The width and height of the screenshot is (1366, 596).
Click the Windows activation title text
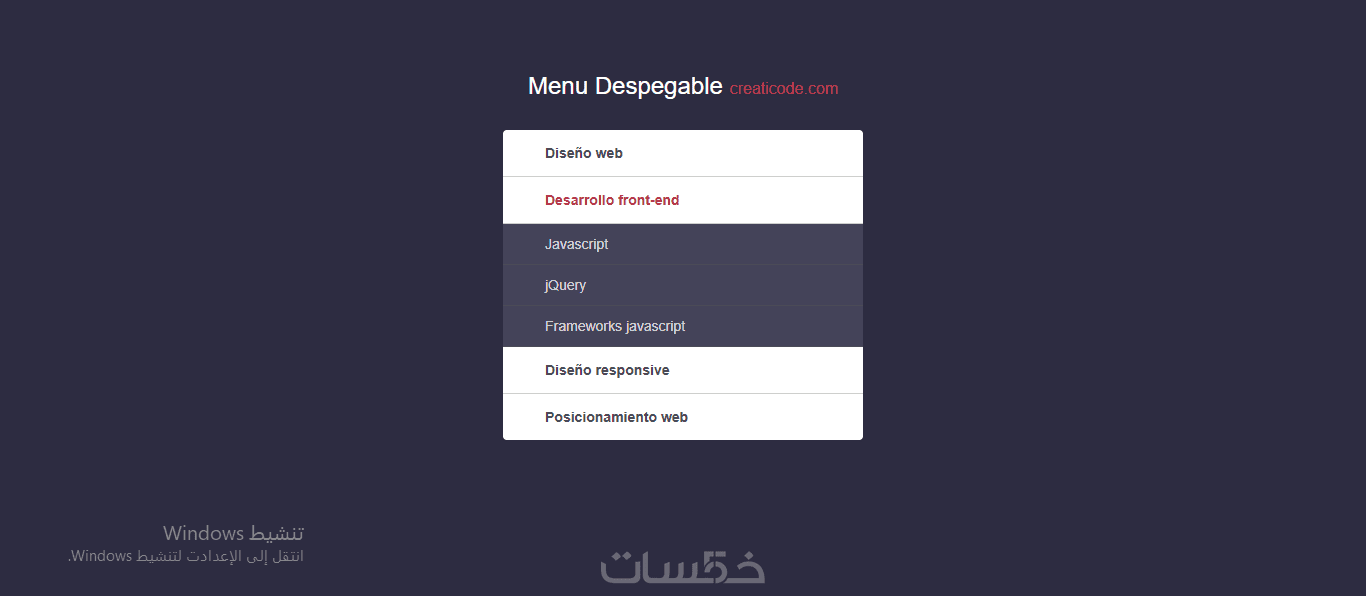(x=233, y=533)
